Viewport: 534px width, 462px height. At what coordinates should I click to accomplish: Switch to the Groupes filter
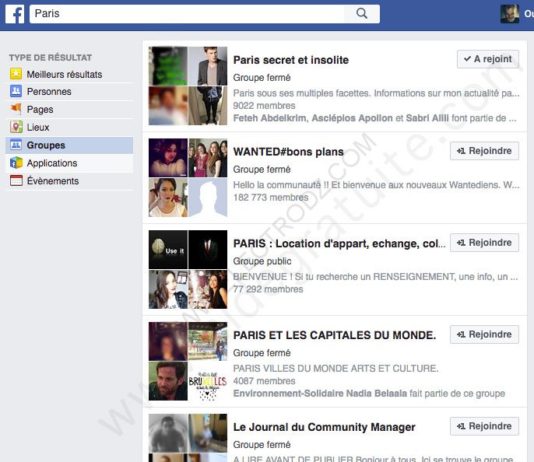click(69, 145)
